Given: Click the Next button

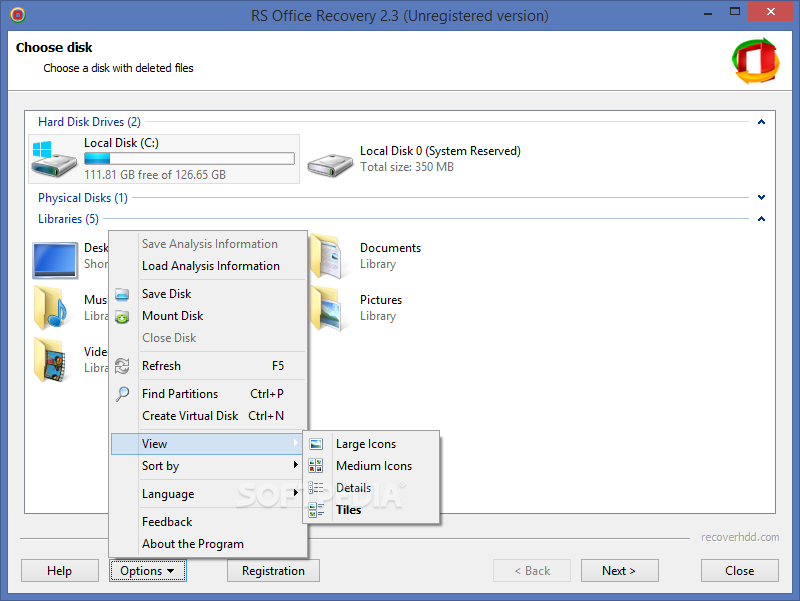Looking at the screenshot, I should pos(619,570).
